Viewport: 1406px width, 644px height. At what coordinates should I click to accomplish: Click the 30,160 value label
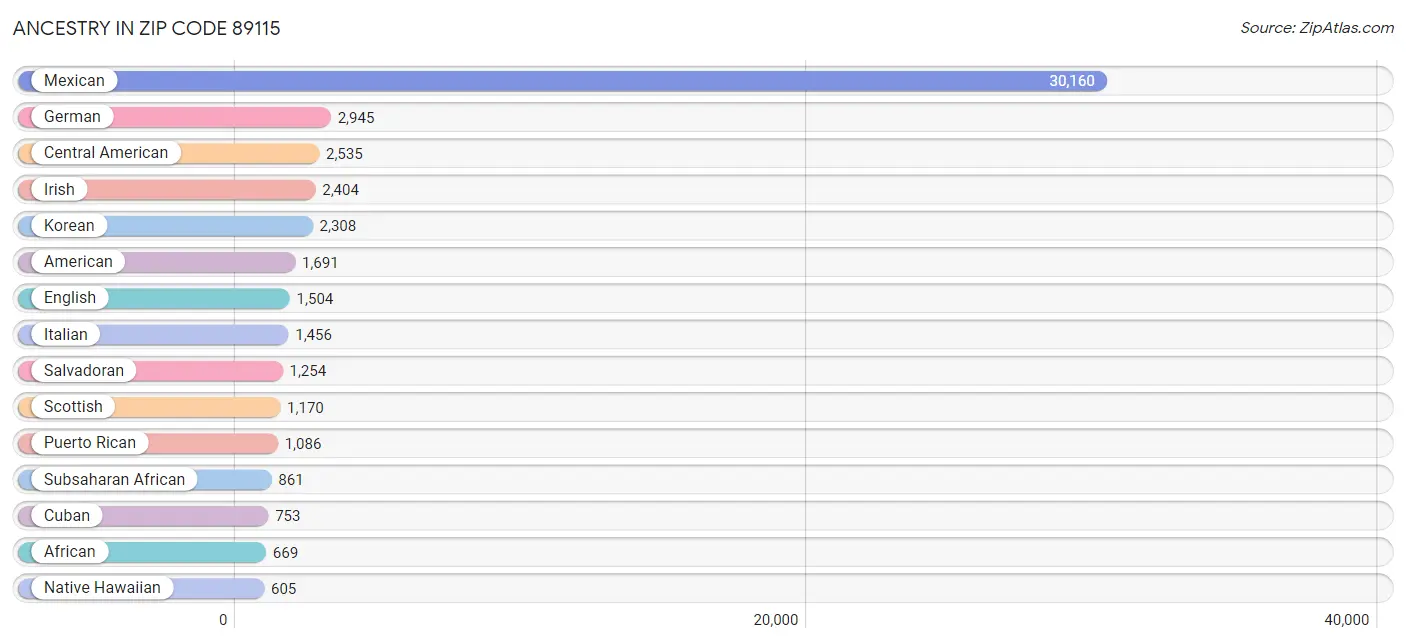(1073, 80)
